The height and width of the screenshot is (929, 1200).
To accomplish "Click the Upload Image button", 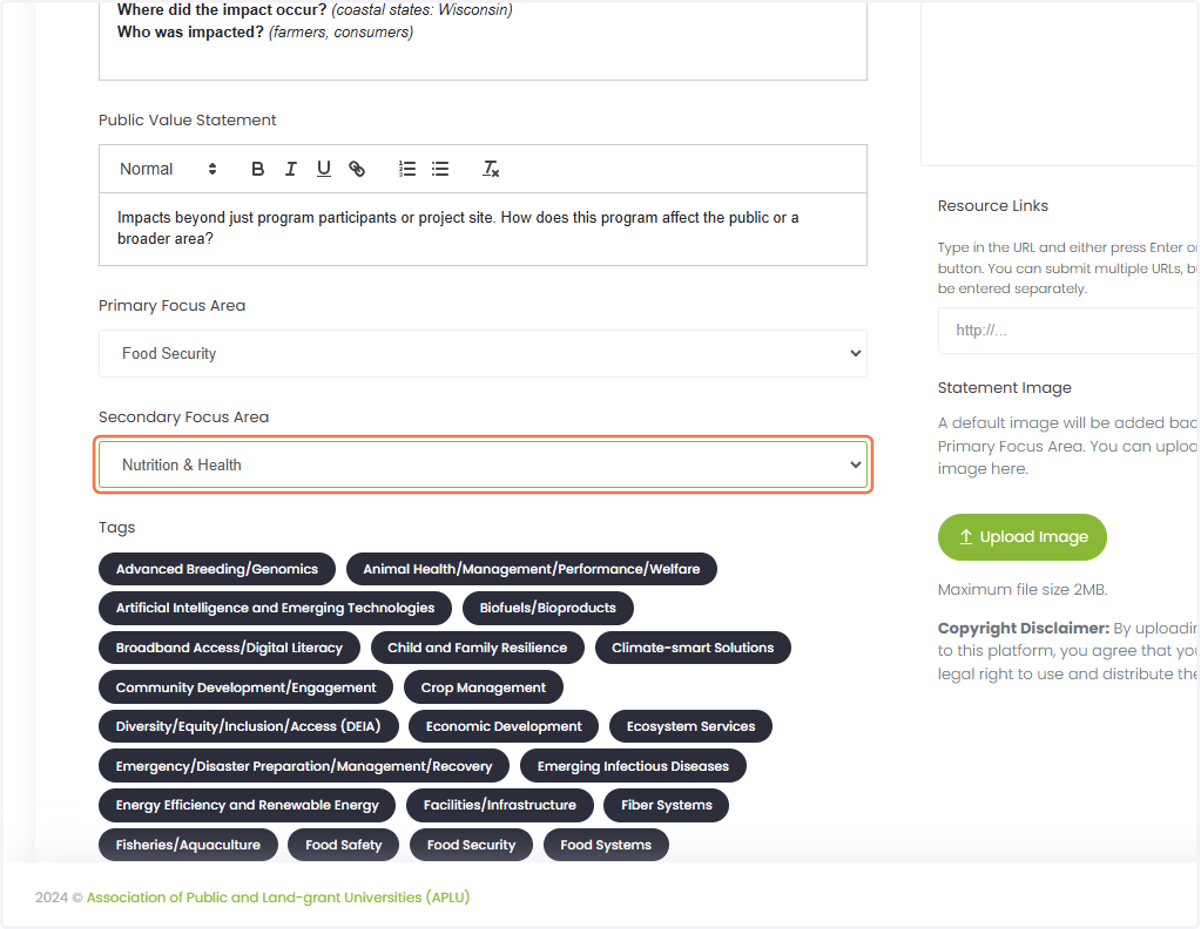I will [x=1022, y=537].
